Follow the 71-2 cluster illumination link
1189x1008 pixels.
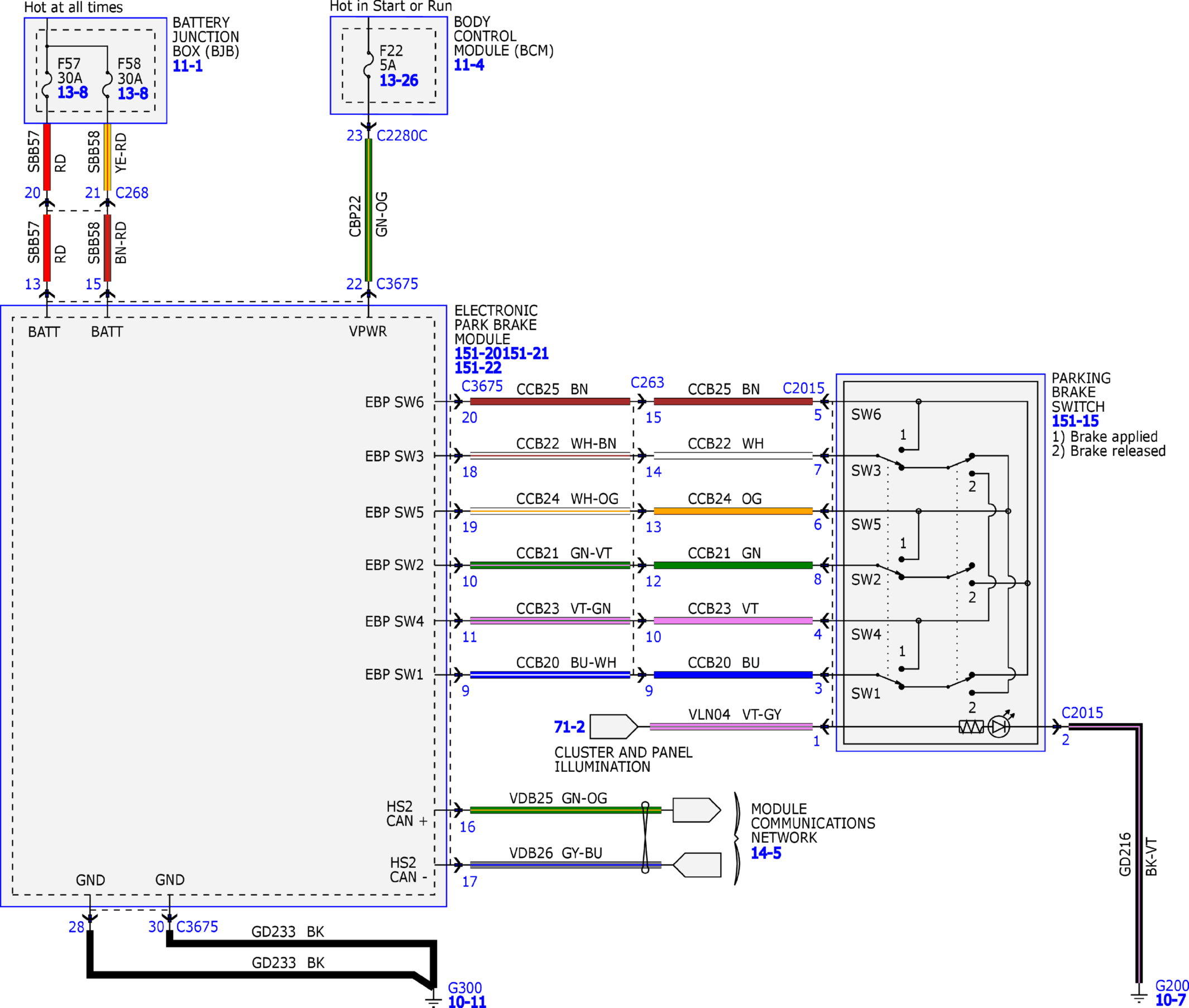coord(569,726)
